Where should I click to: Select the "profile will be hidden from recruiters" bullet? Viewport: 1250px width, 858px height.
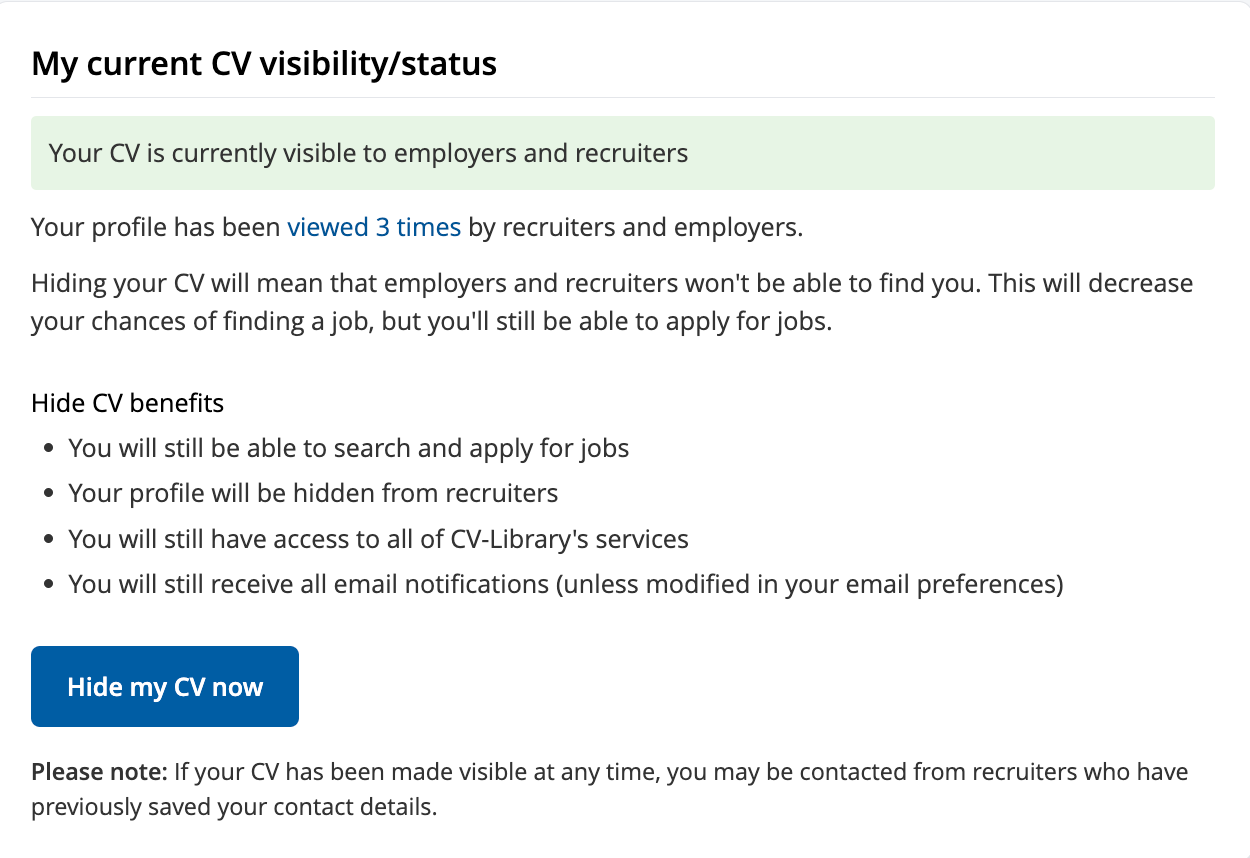pos(313,493)
